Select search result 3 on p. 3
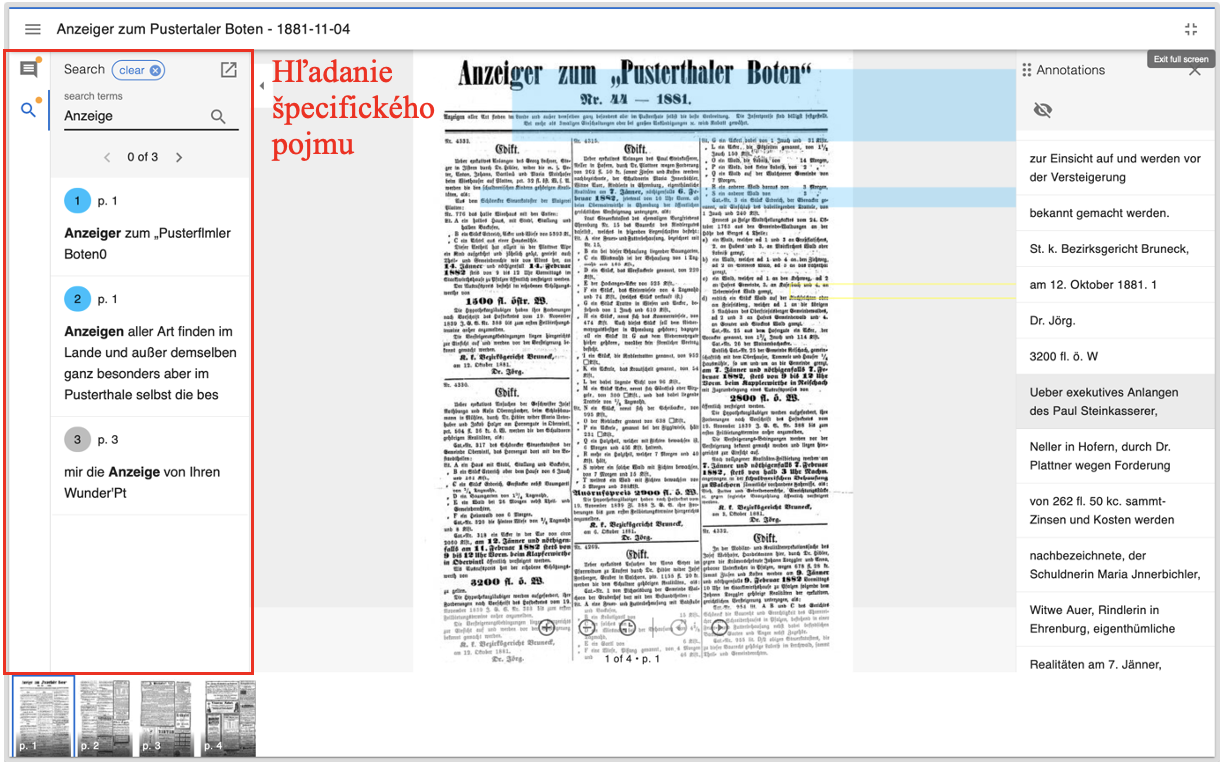 click(x=150, y=466)
